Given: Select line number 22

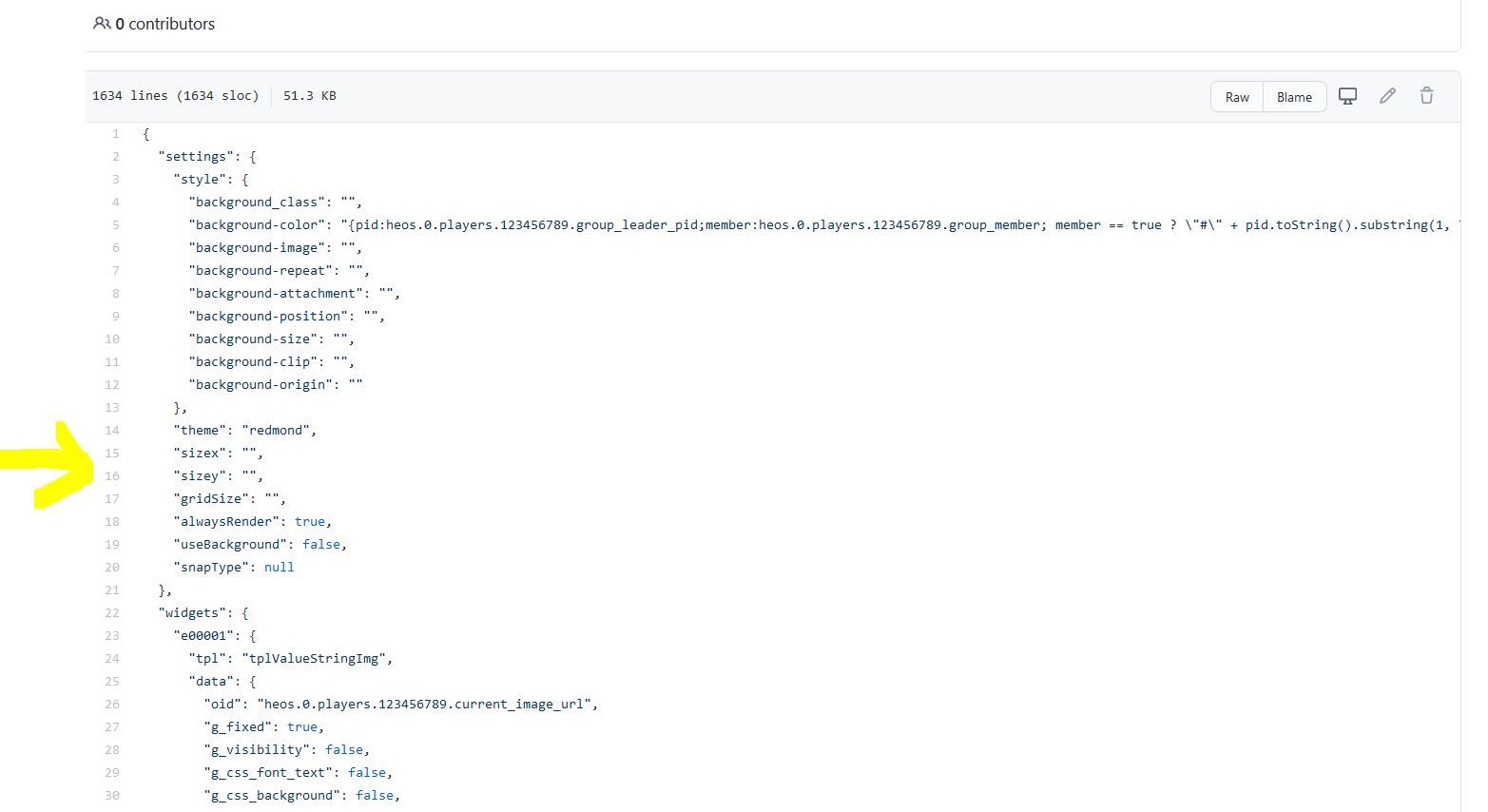Looking at the screenshot, I should point(112,613).
